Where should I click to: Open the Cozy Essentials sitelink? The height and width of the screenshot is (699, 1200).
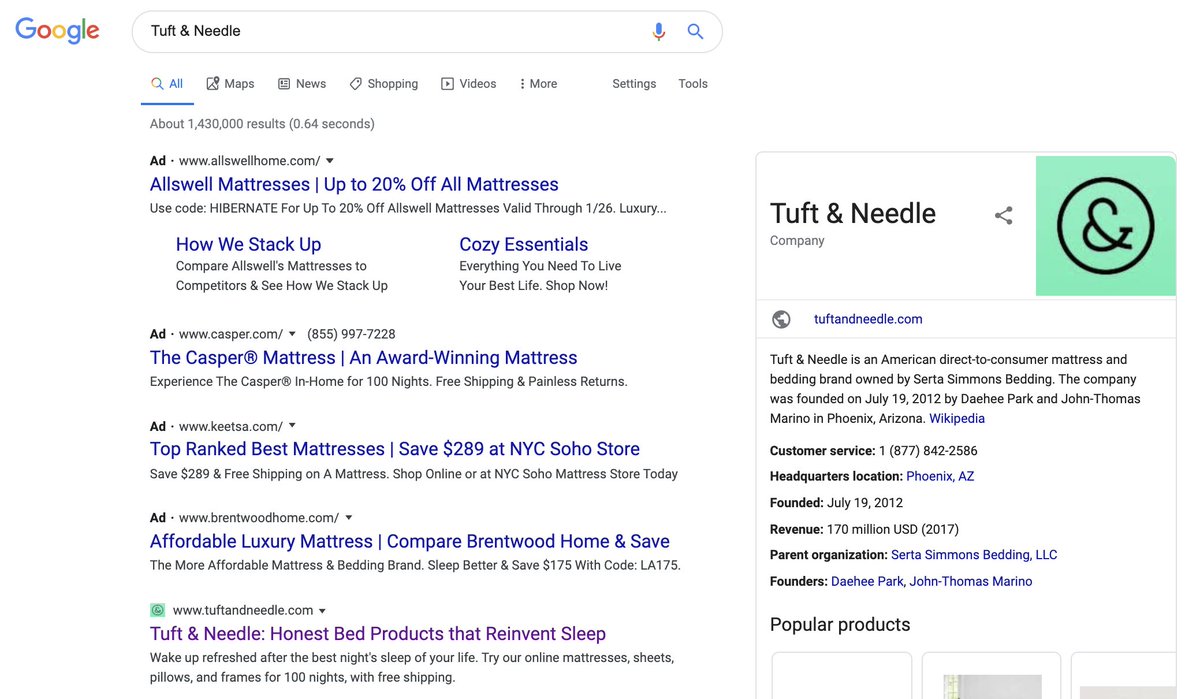point(524,244)
